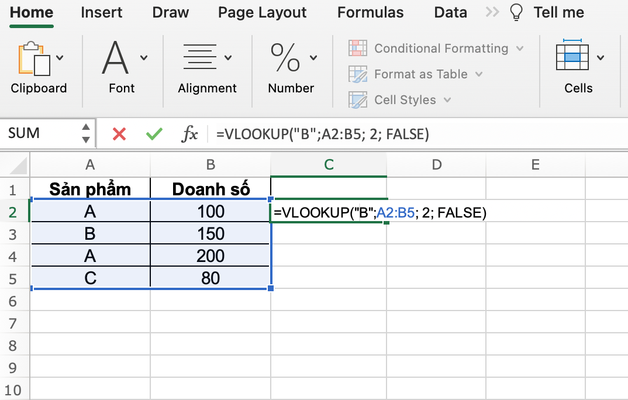Cancel the formula with the red X
This screenshot has width=628, height=400.
click(x=119, y=134)
